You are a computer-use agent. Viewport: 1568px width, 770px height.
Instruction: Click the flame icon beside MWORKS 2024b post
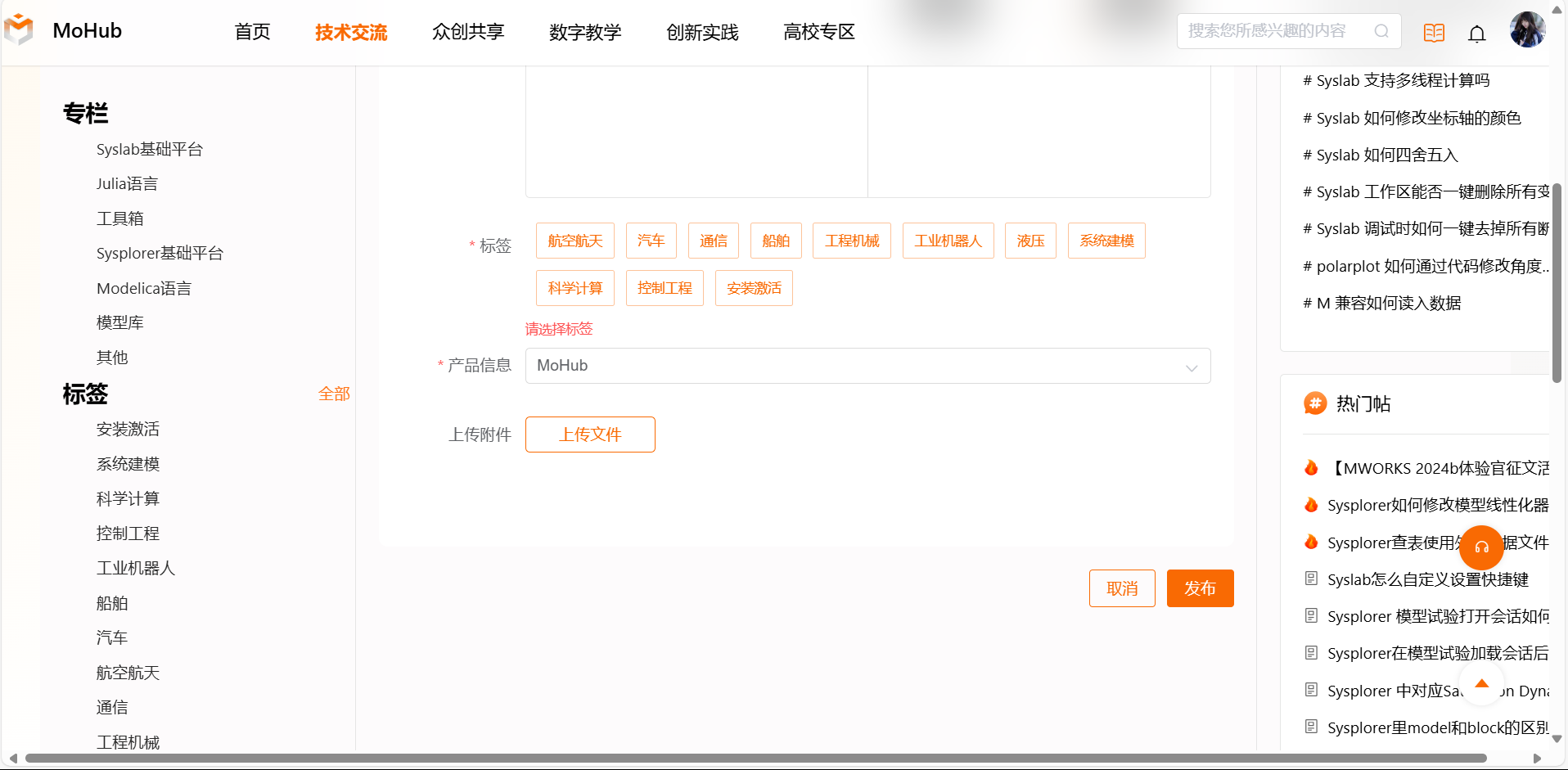1311,467
